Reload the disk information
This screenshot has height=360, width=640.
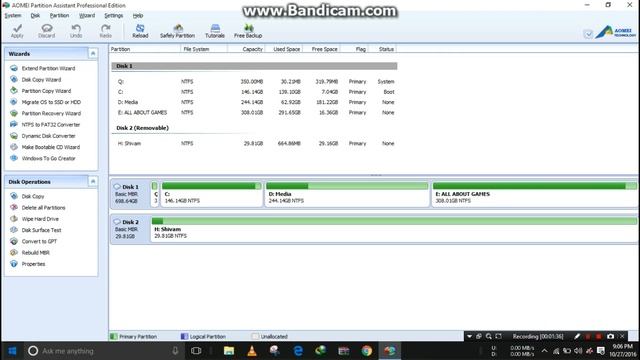[140, 31]
